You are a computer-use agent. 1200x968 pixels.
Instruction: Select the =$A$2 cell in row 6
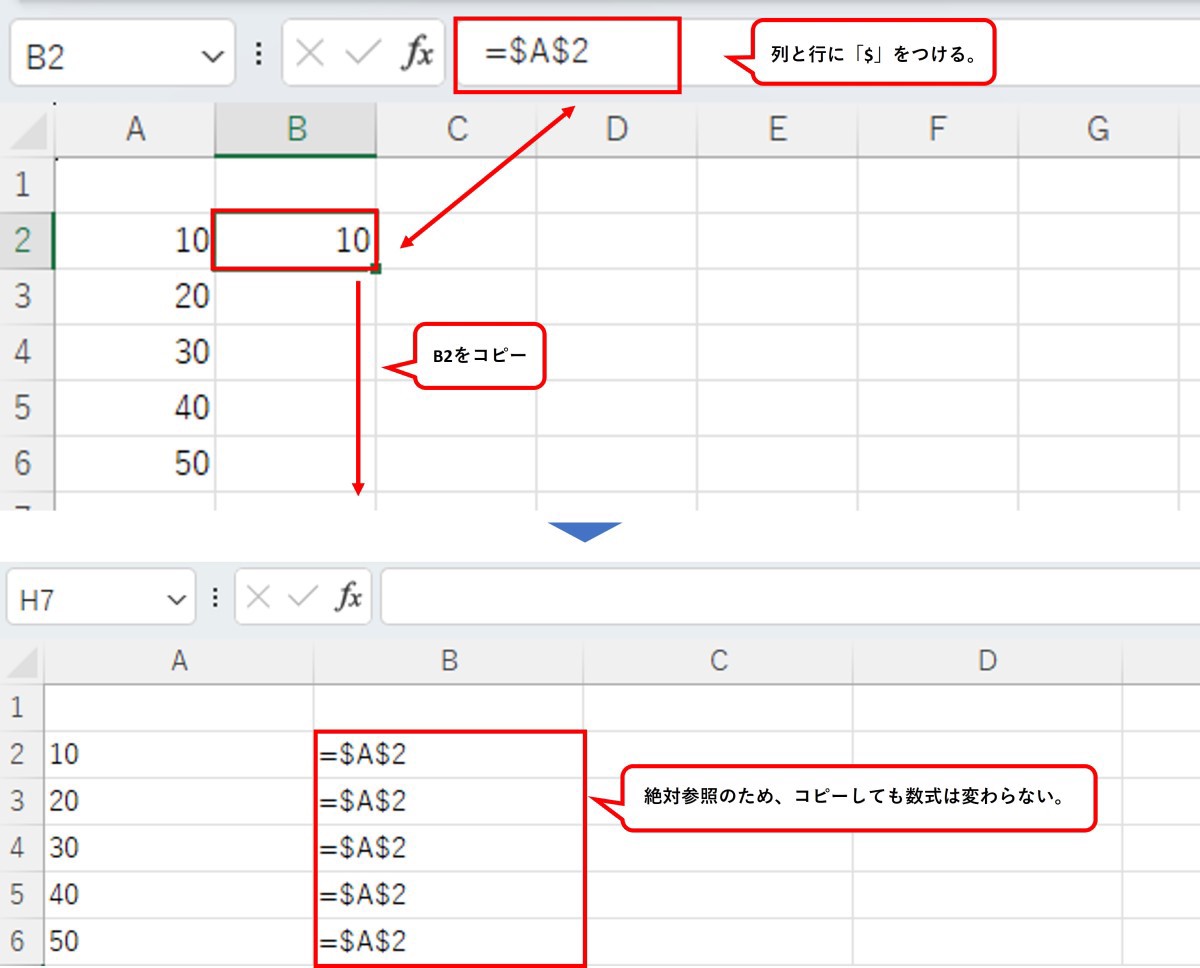click(448, 942)
